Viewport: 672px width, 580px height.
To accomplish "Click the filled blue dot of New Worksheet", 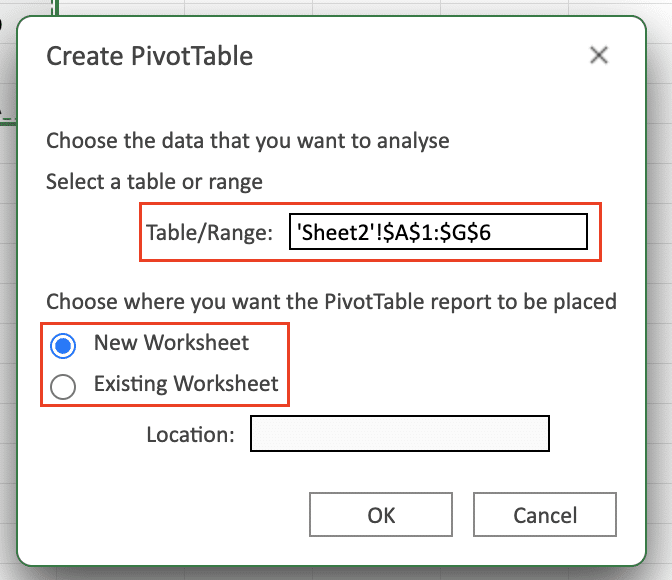I will pyautogui.click(x=63, y=345).
